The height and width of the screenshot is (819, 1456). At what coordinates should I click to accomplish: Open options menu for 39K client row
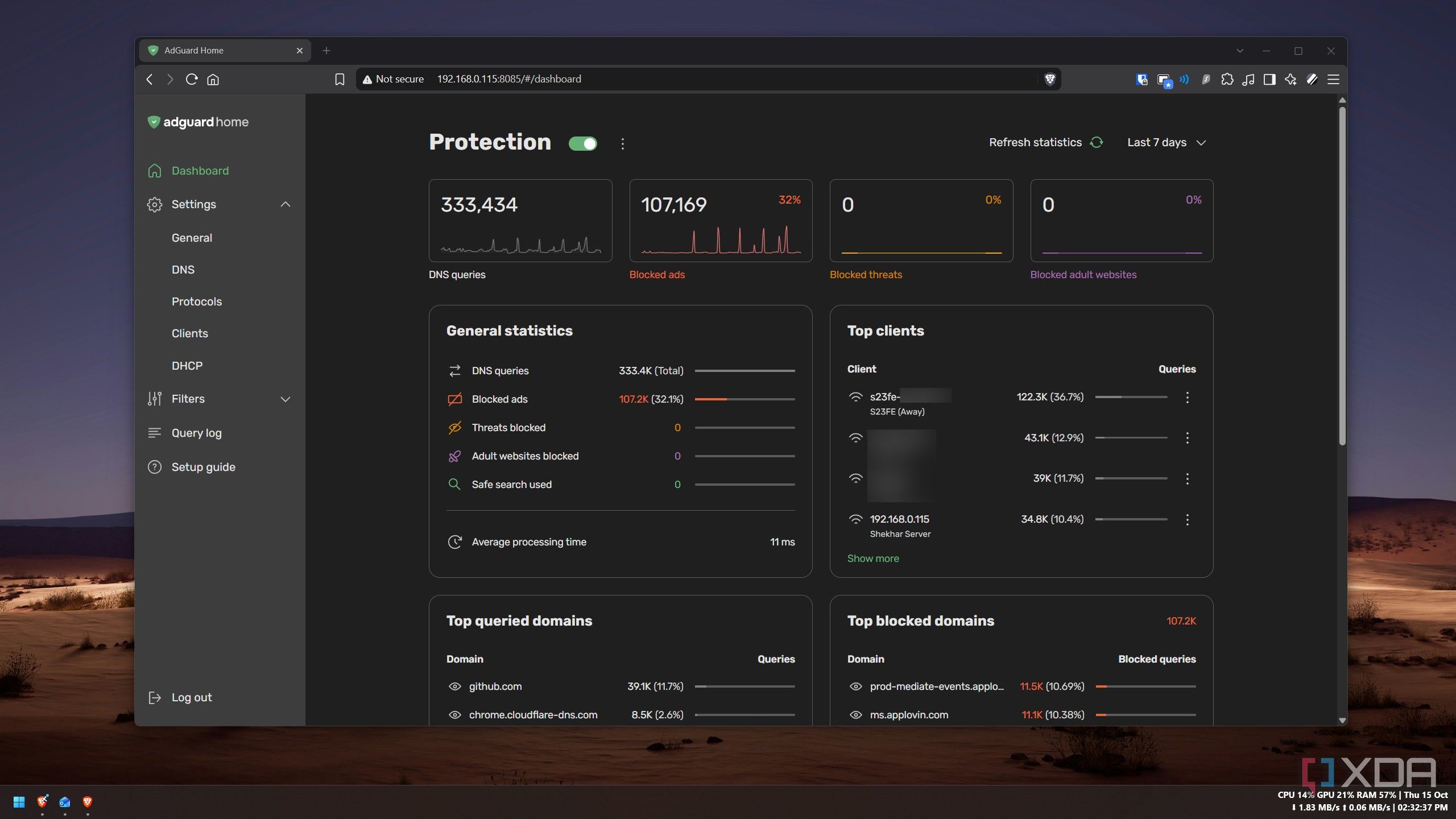pyautogui.click(x=1187, y=479)
